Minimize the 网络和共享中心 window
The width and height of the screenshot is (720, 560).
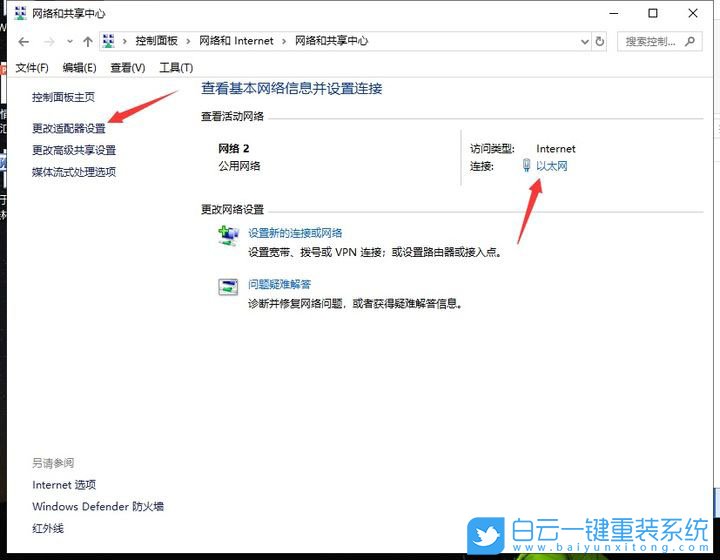[613, 13]
